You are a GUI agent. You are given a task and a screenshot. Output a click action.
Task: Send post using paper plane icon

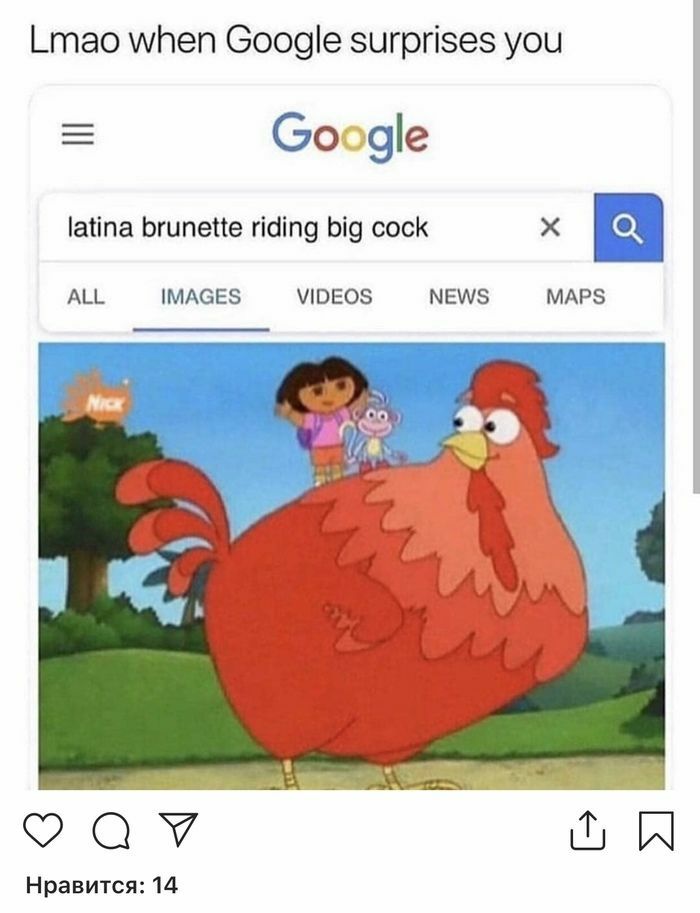pos(179,829)
